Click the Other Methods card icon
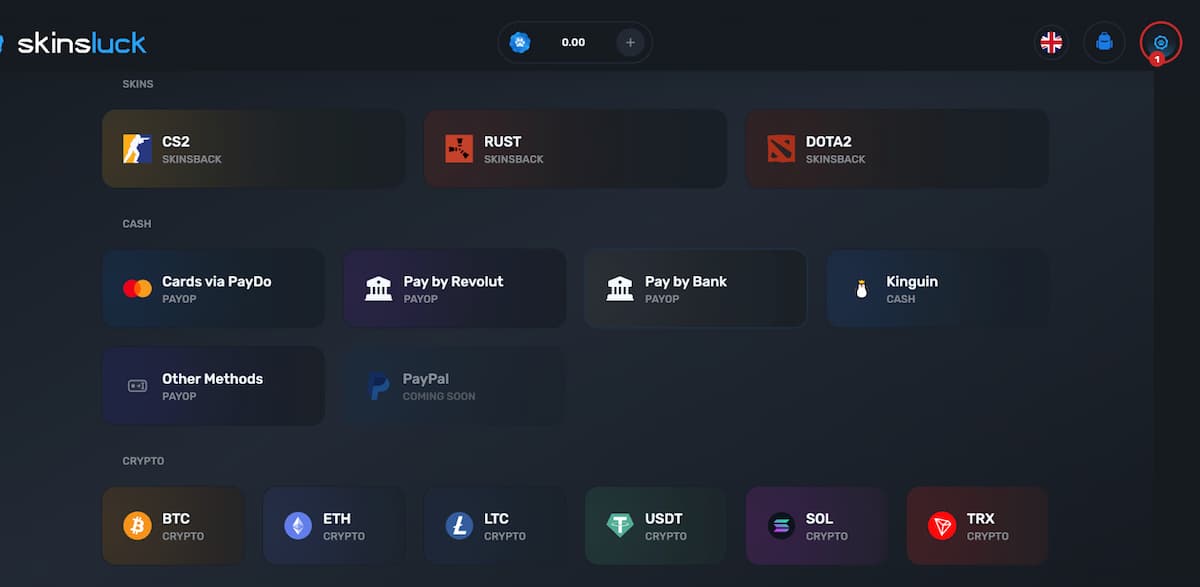This screenshot has width=1200, height=587. coord(137,386)
